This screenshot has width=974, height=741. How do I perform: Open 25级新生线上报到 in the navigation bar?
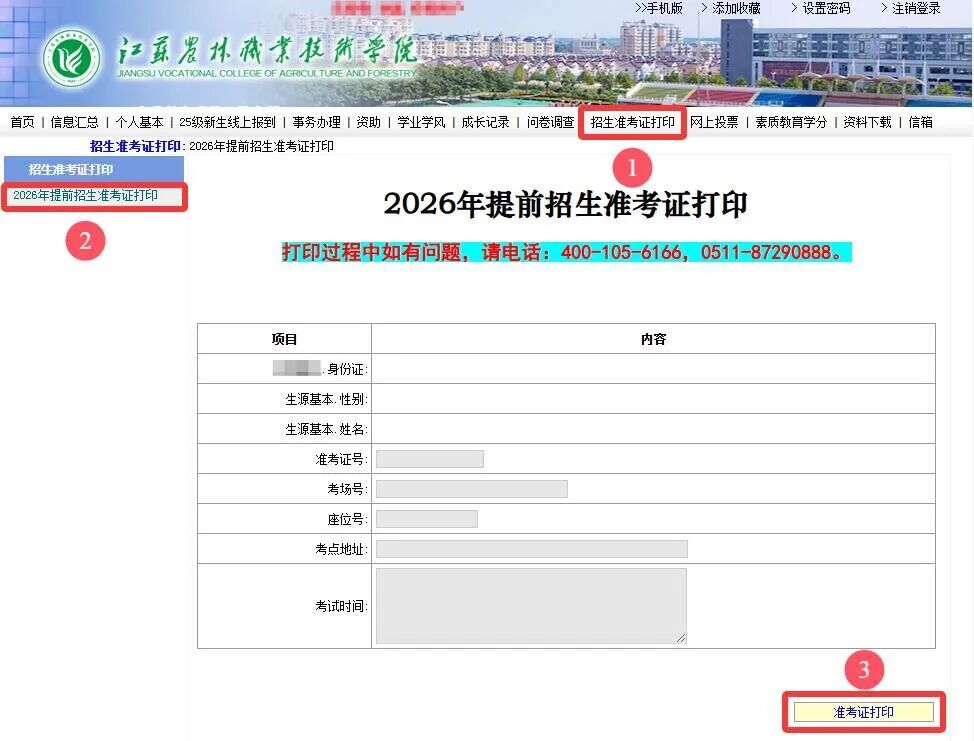click(227, 122)
